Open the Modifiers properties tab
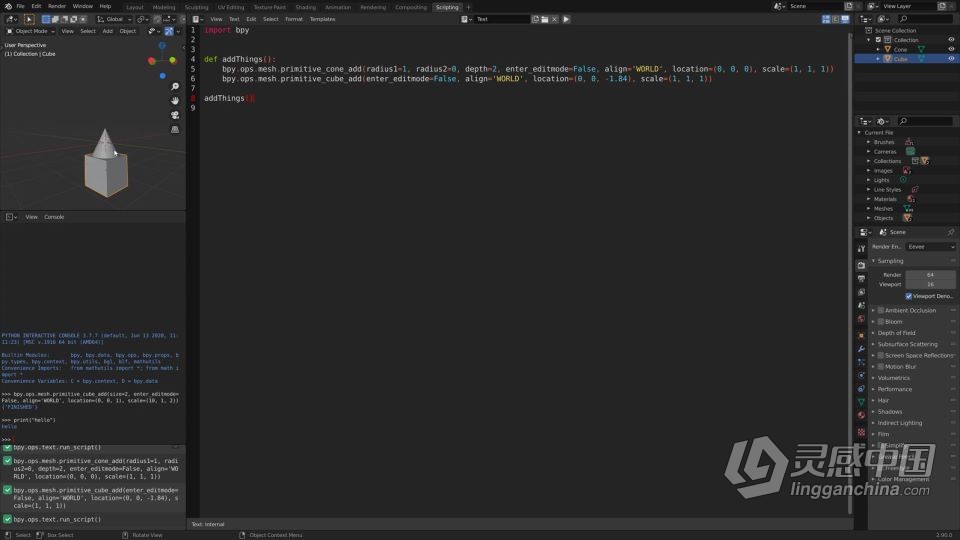 (861, 349)
